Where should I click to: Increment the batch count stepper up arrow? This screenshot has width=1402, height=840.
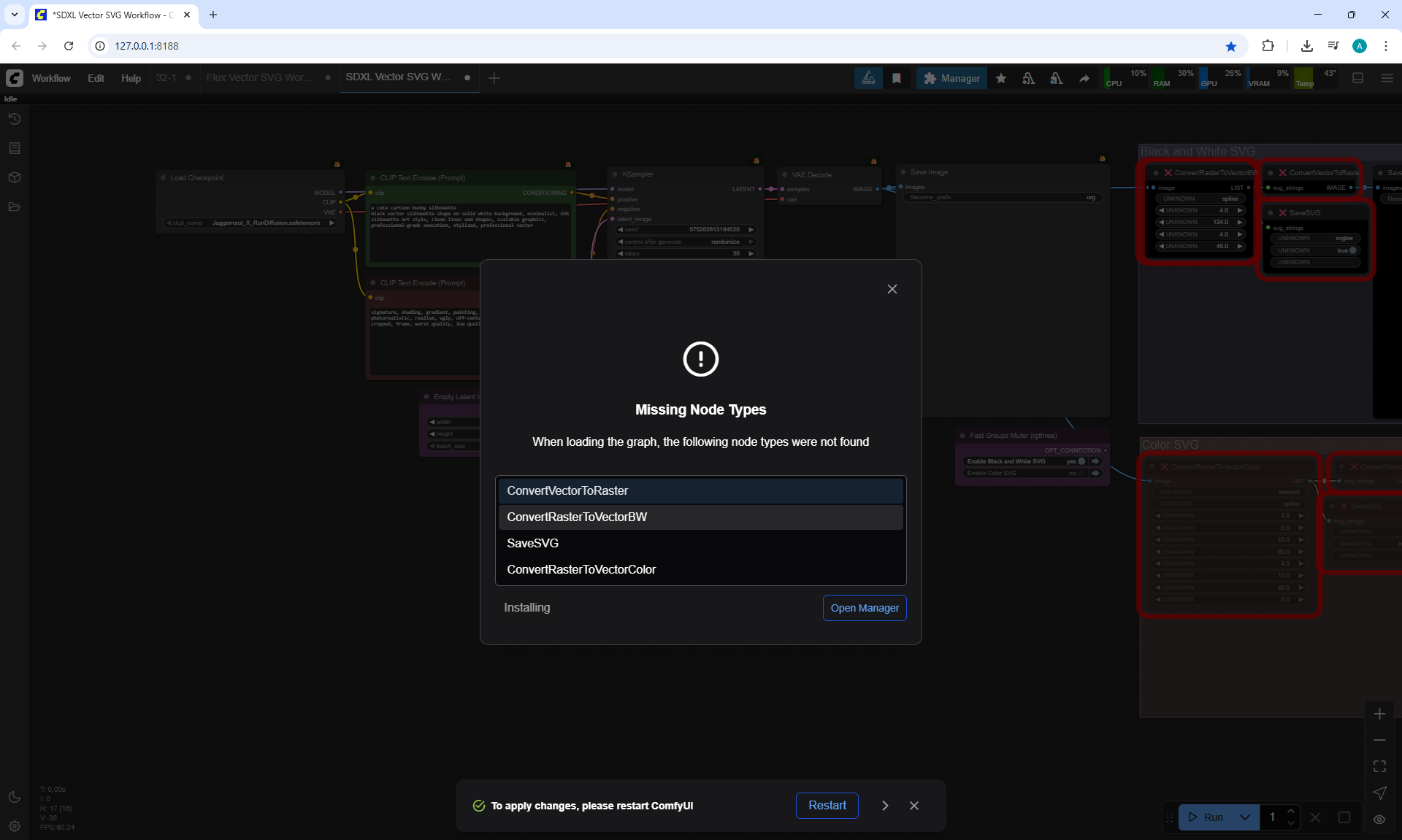1291,812
